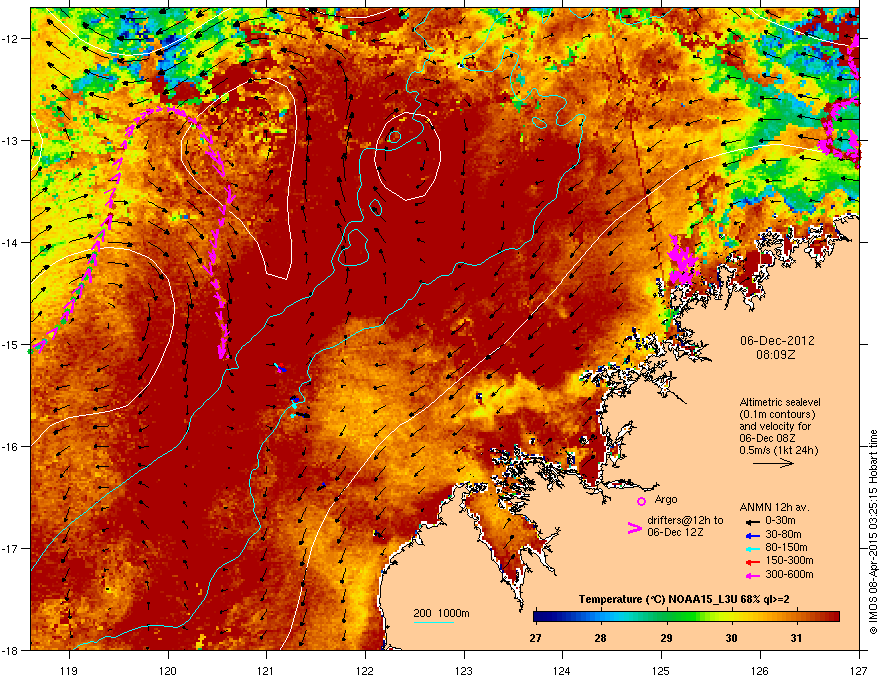Click the 'Altimetric sealevel' text

[x=780, y=402]
